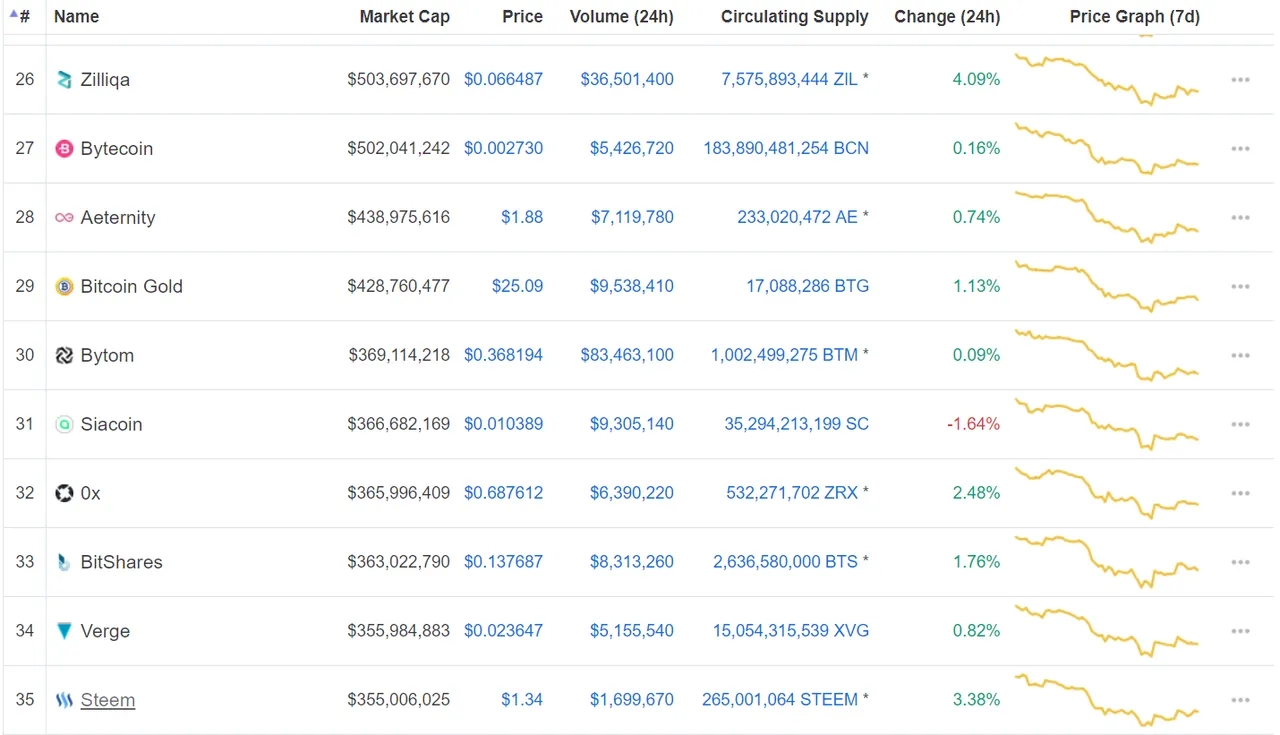Click Bitcoin Gold price $25.09
The image size is (1280, 735).
click(x=518, y=286)
